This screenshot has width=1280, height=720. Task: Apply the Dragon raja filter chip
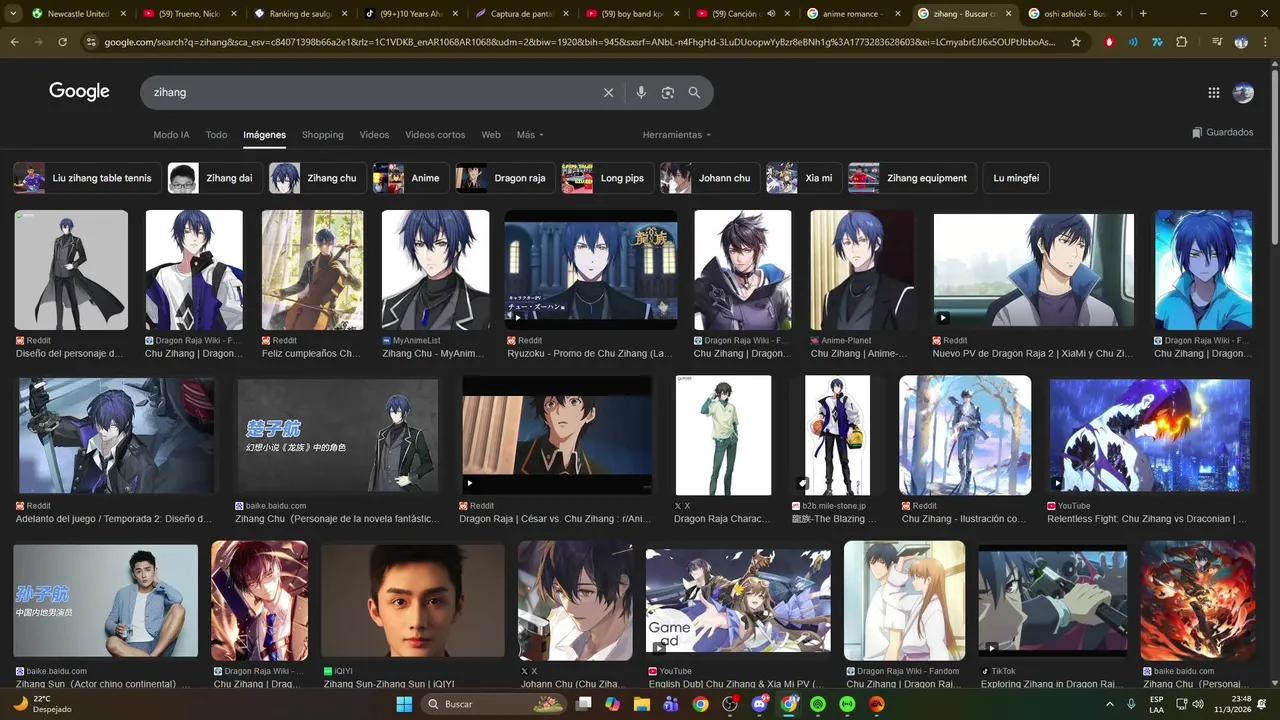point(505,178)
